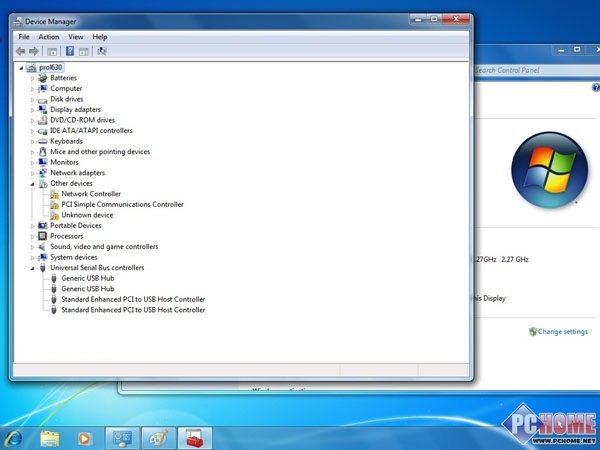Open the File menu
Image resolution: width=600 pixels, height=450 pixels.
24,37
